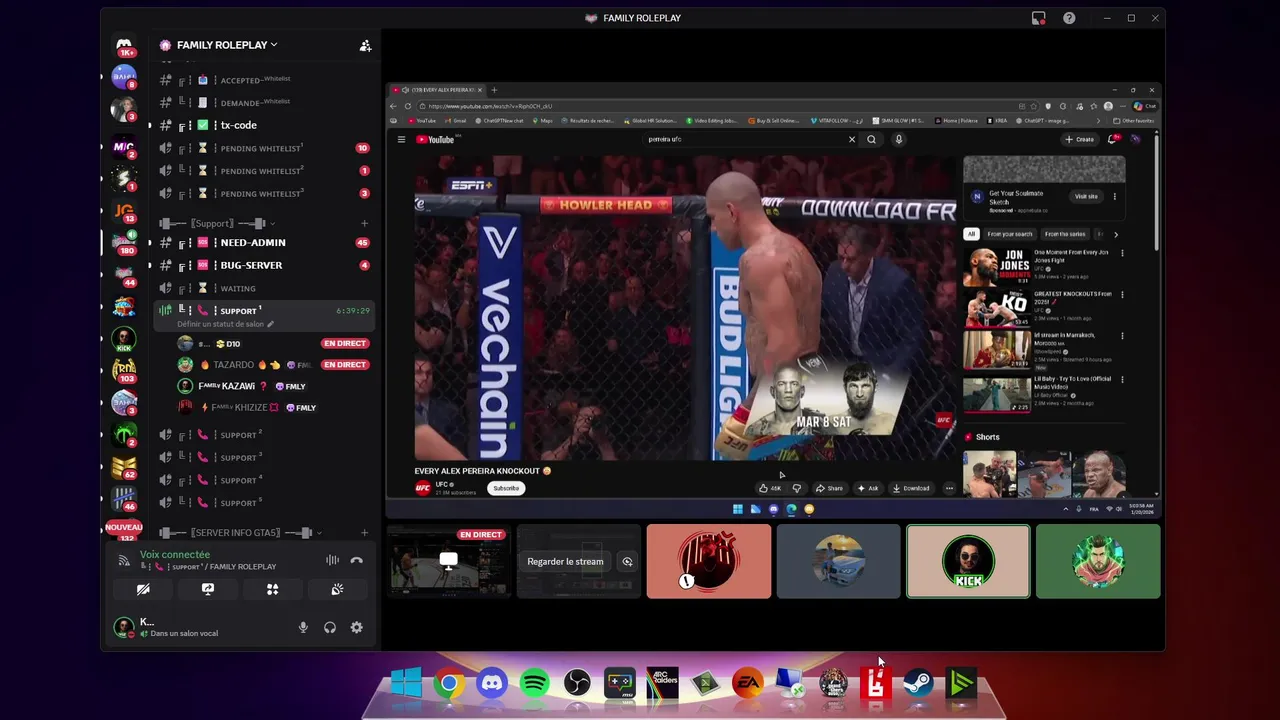Disconnect from voice with hang-up icon

click(356, 560)
